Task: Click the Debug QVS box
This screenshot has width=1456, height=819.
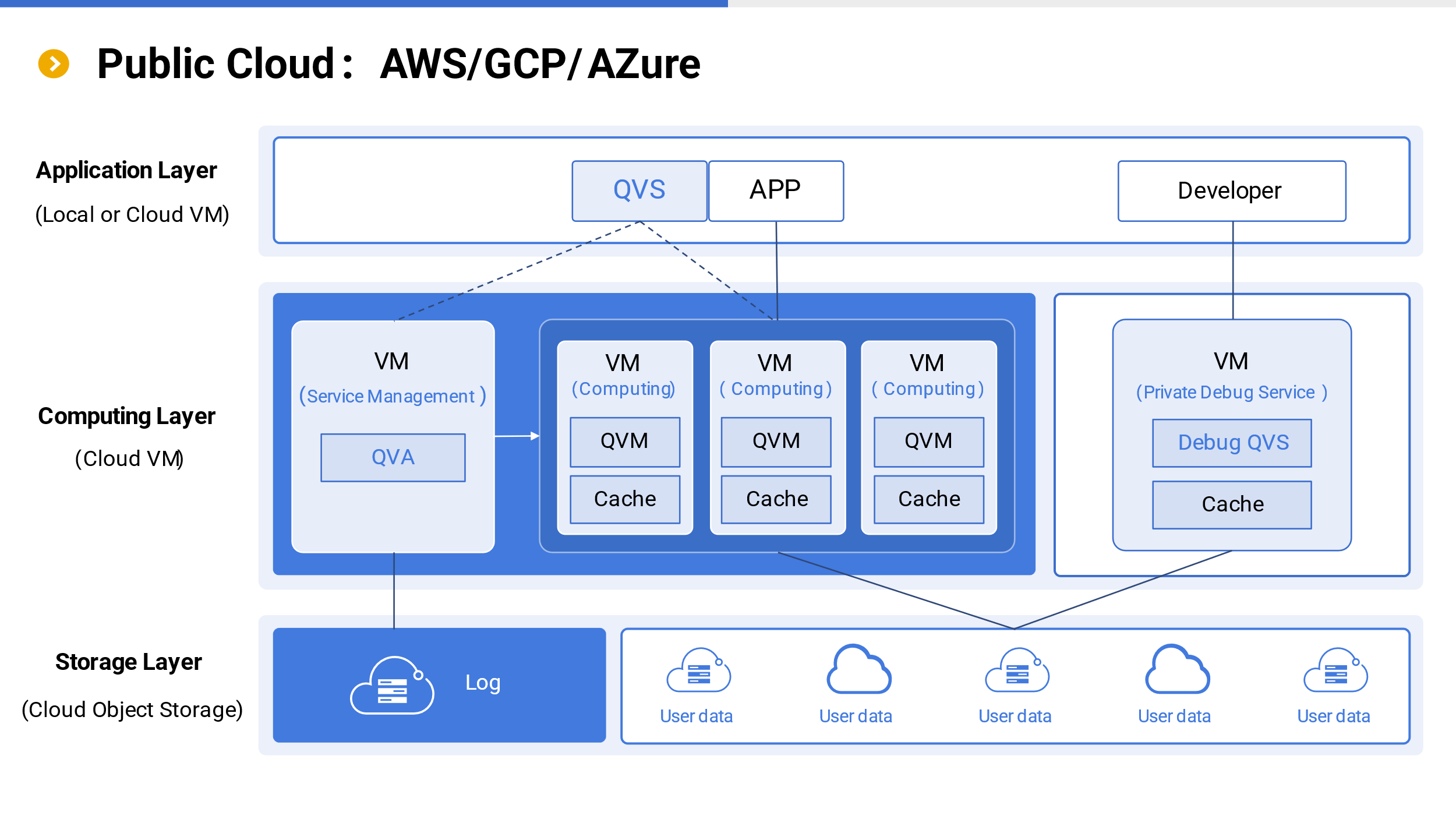Action: pyautogui.click(x=1232, y=443)
